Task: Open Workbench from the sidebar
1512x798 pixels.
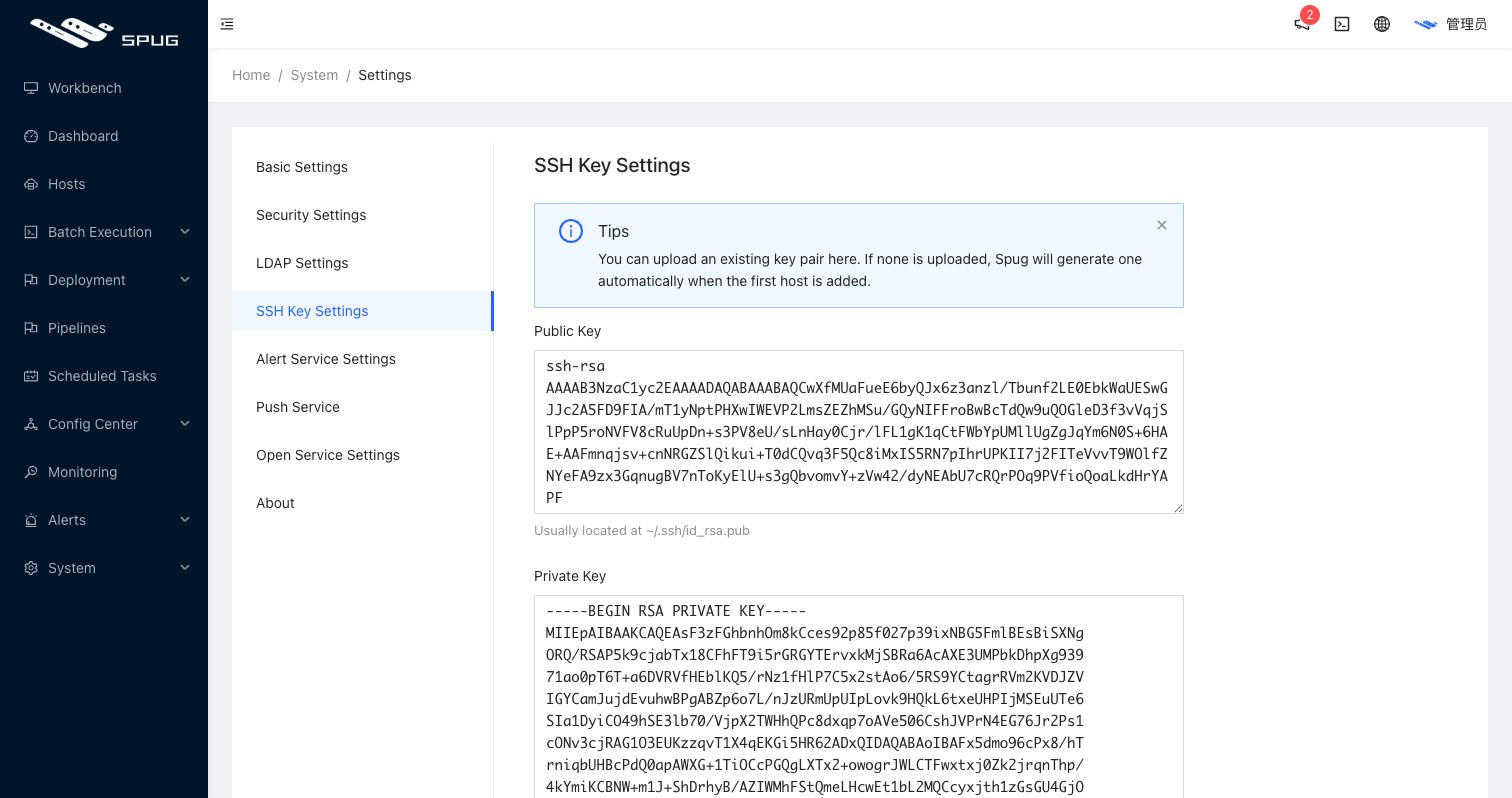Action: [104, 88]
